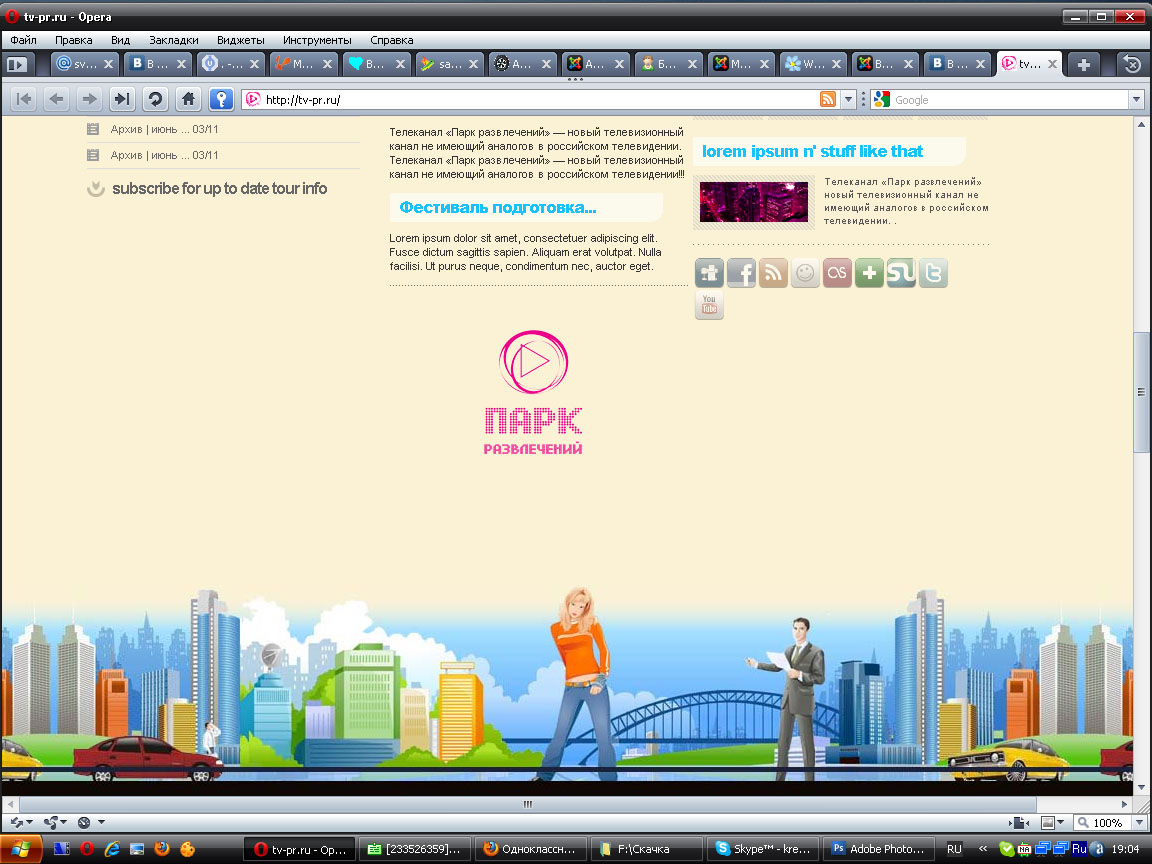Viewport: 1152px width, 864px height.
Task: Click the smiley face social icon
Action: [805, 273]
